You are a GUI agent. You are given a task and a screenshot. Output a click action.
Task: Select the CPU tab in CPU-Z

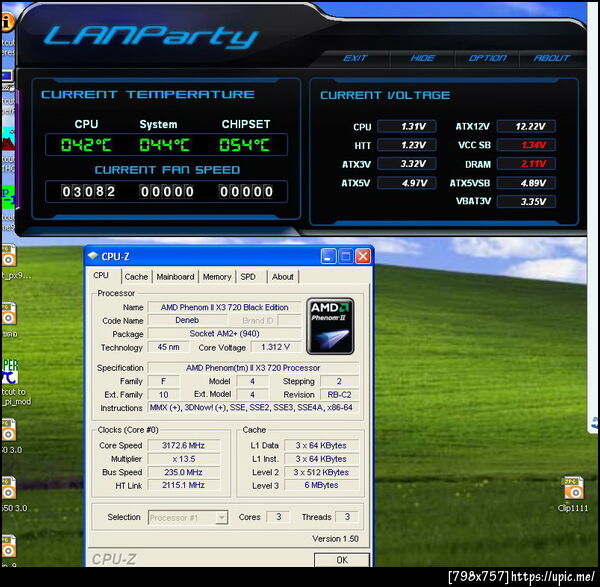click(x=101, y=276)
